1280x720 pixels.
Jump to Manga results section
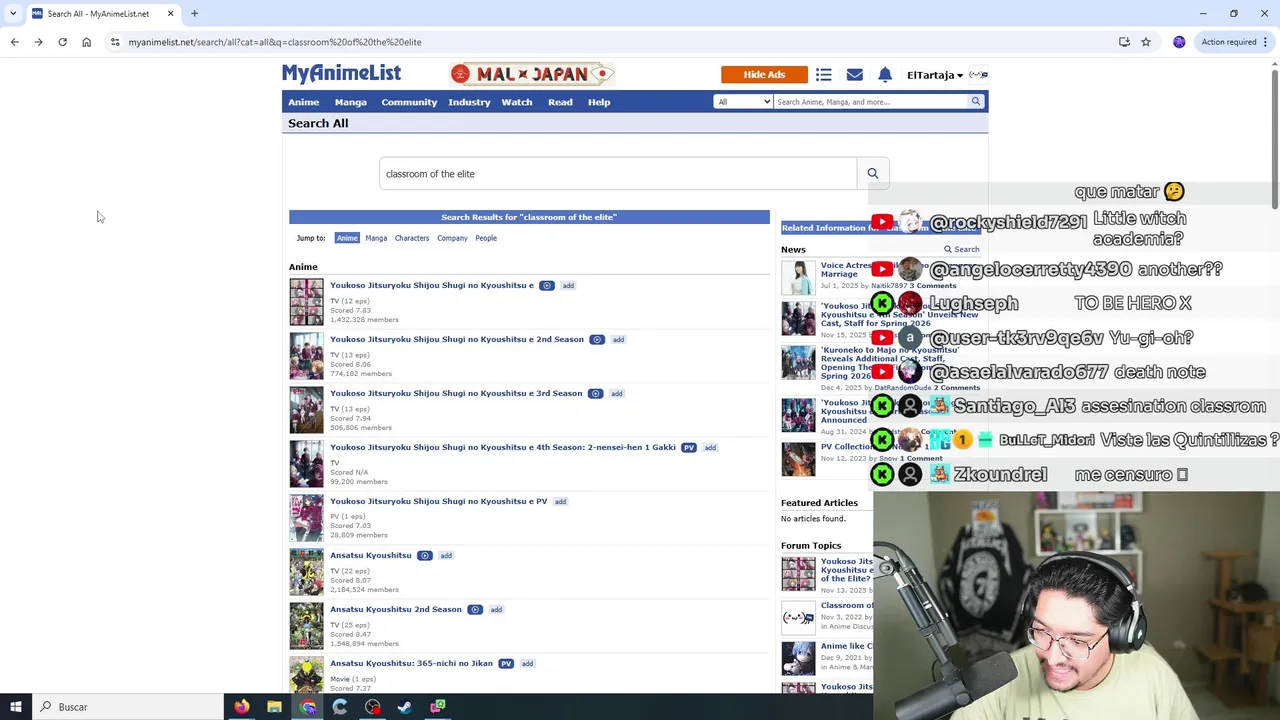coord(376,238)
